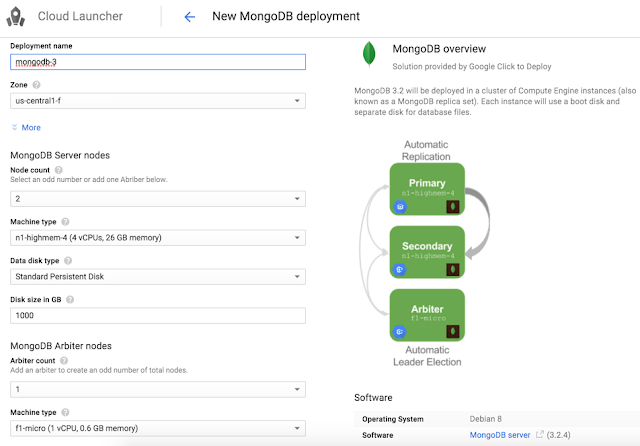Click MongoDB leaf icon on Arbiter node
The height and width of the screenshot is (446, 640).
pyautogui.click(x=453, y=331)
